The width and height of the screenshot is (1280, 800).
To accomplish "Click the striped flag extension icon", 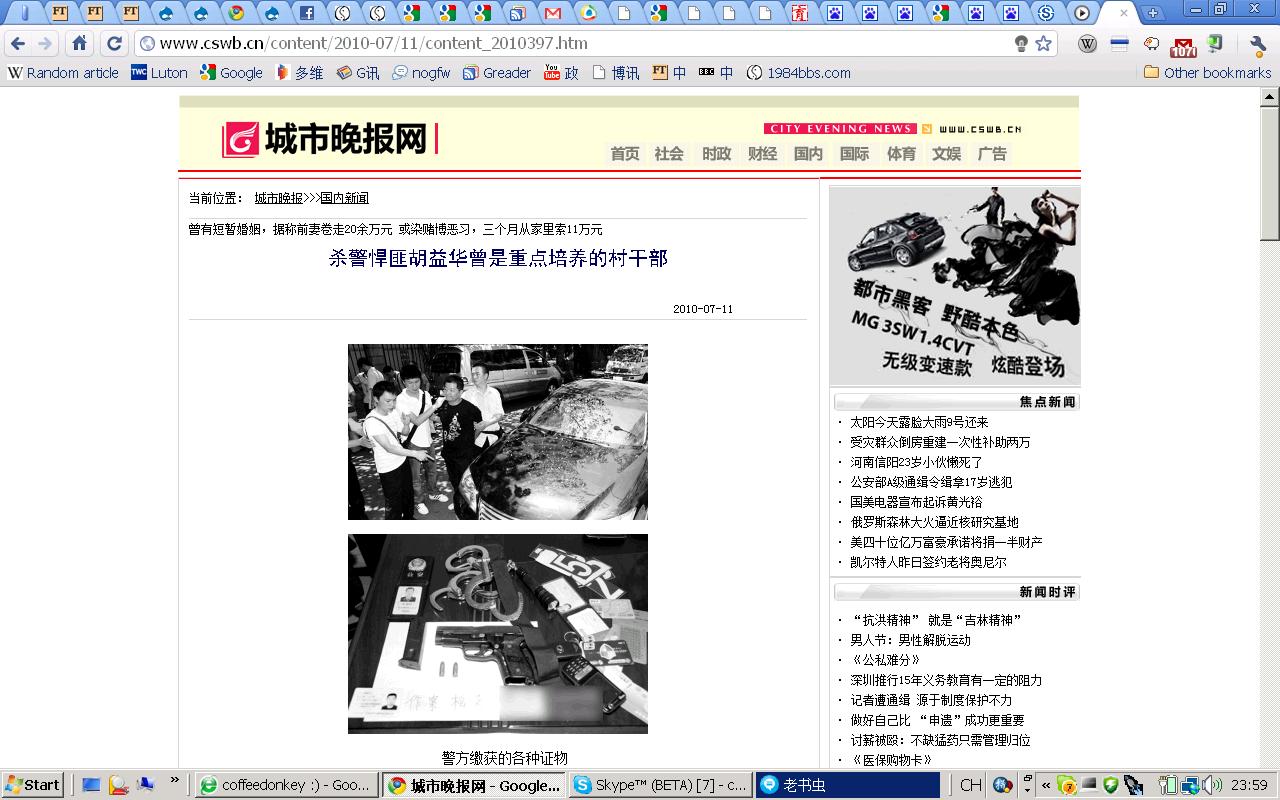I will click(1120, 43).
